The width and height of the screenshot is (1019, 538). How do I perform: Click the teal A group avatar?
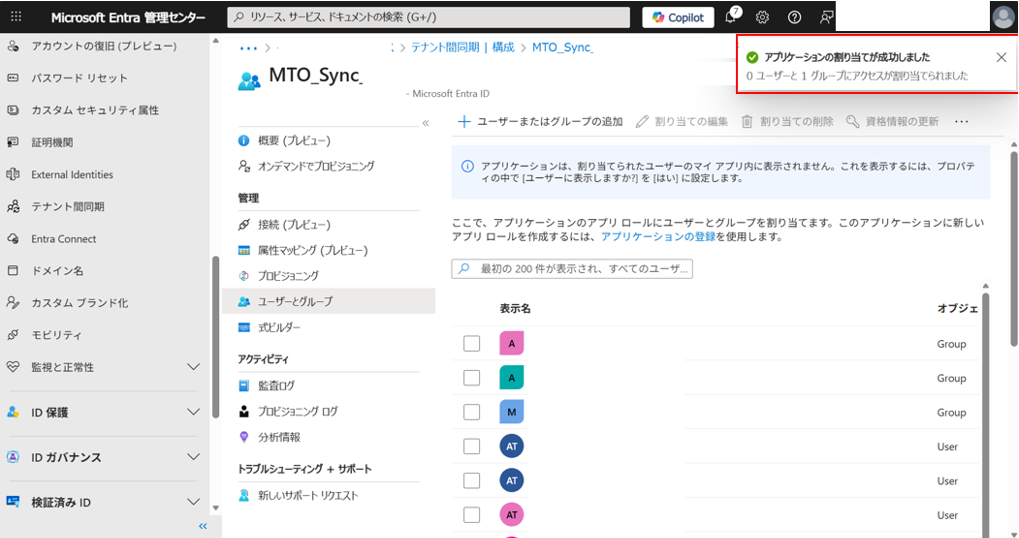[x=511, y=378]
